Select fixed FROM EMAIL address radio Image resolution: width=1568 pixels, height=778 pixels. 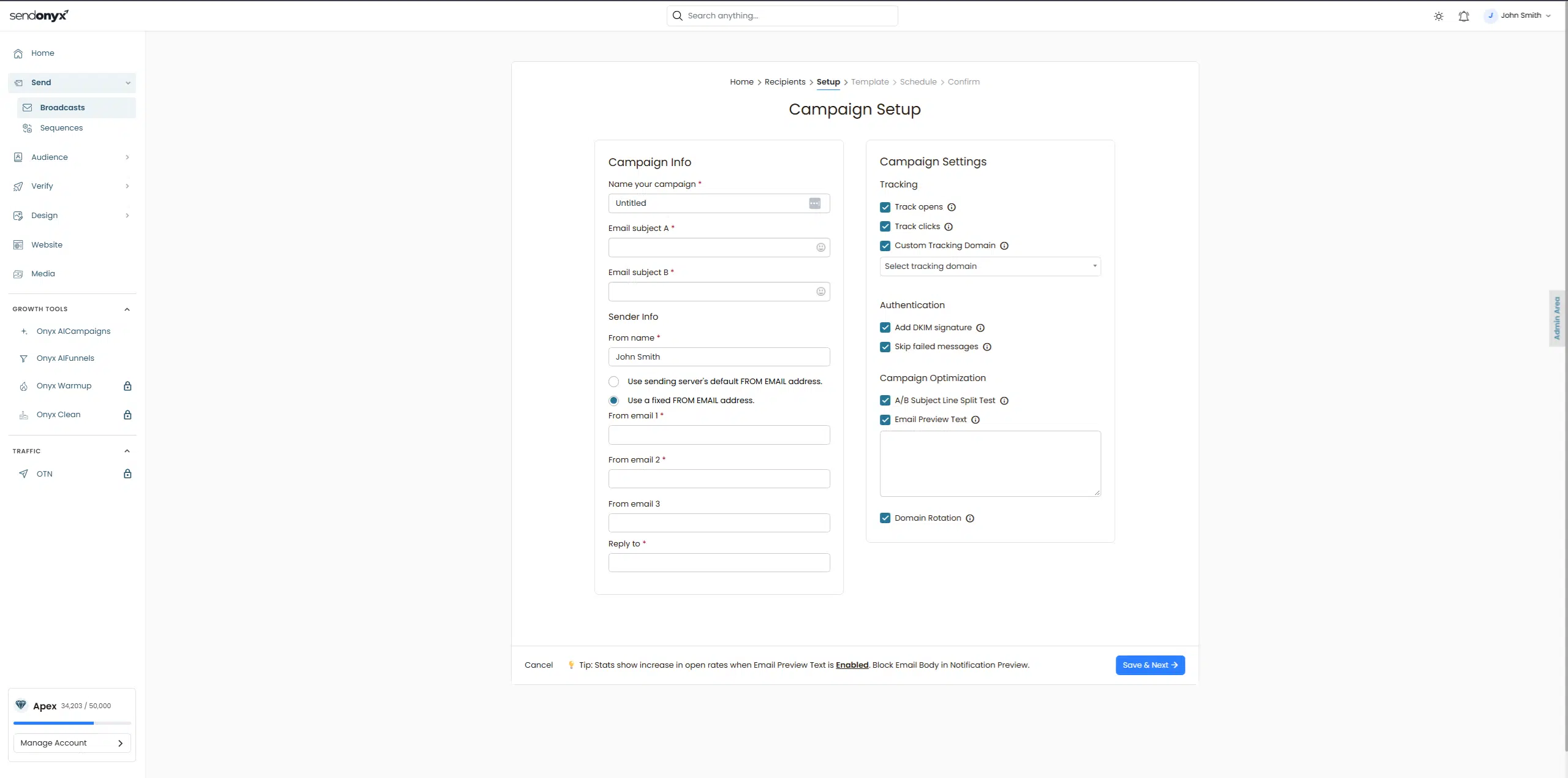coord(613,401)
